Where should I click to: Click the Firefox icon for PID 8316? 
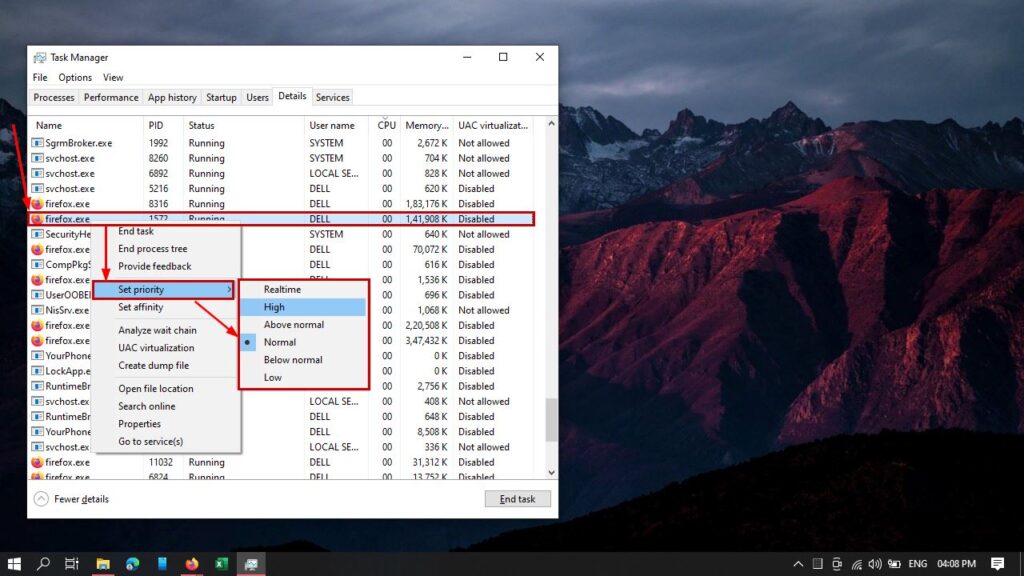37,204
